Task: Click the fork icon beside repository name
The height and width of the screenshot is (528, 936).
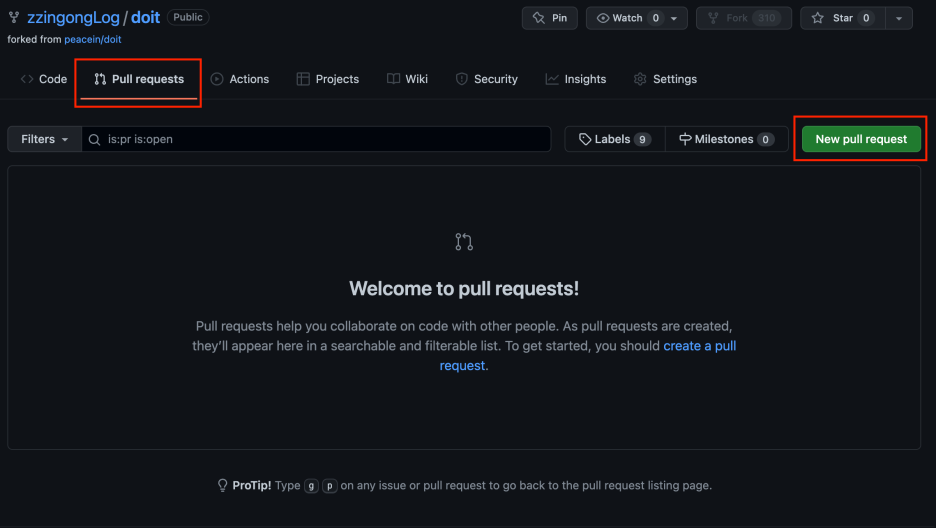Action: coord(14,17)
